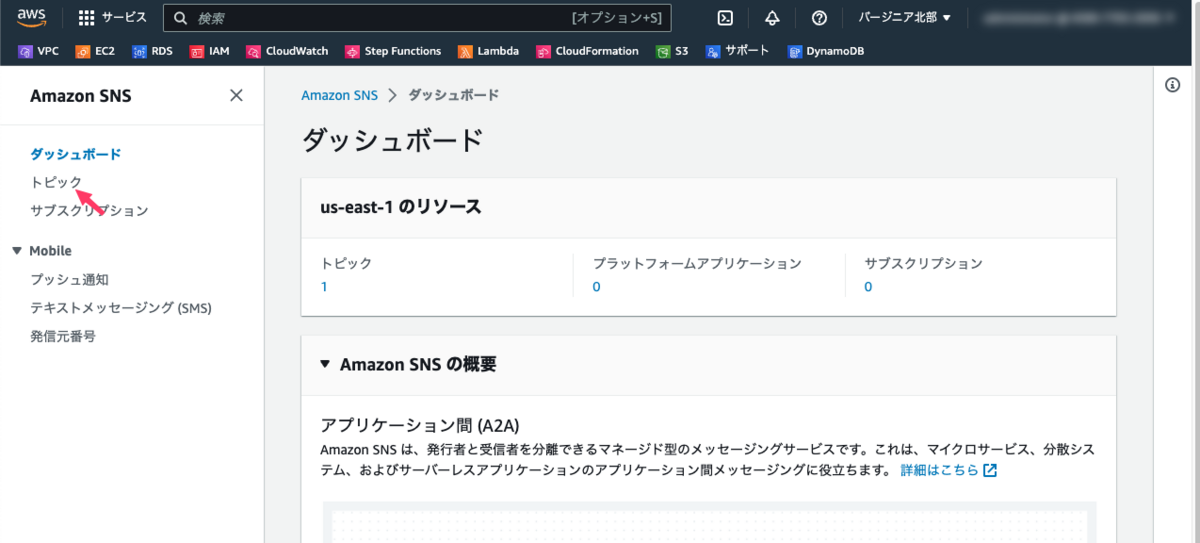Open the S3 bookmark
1200x543 pixels.
672,51
